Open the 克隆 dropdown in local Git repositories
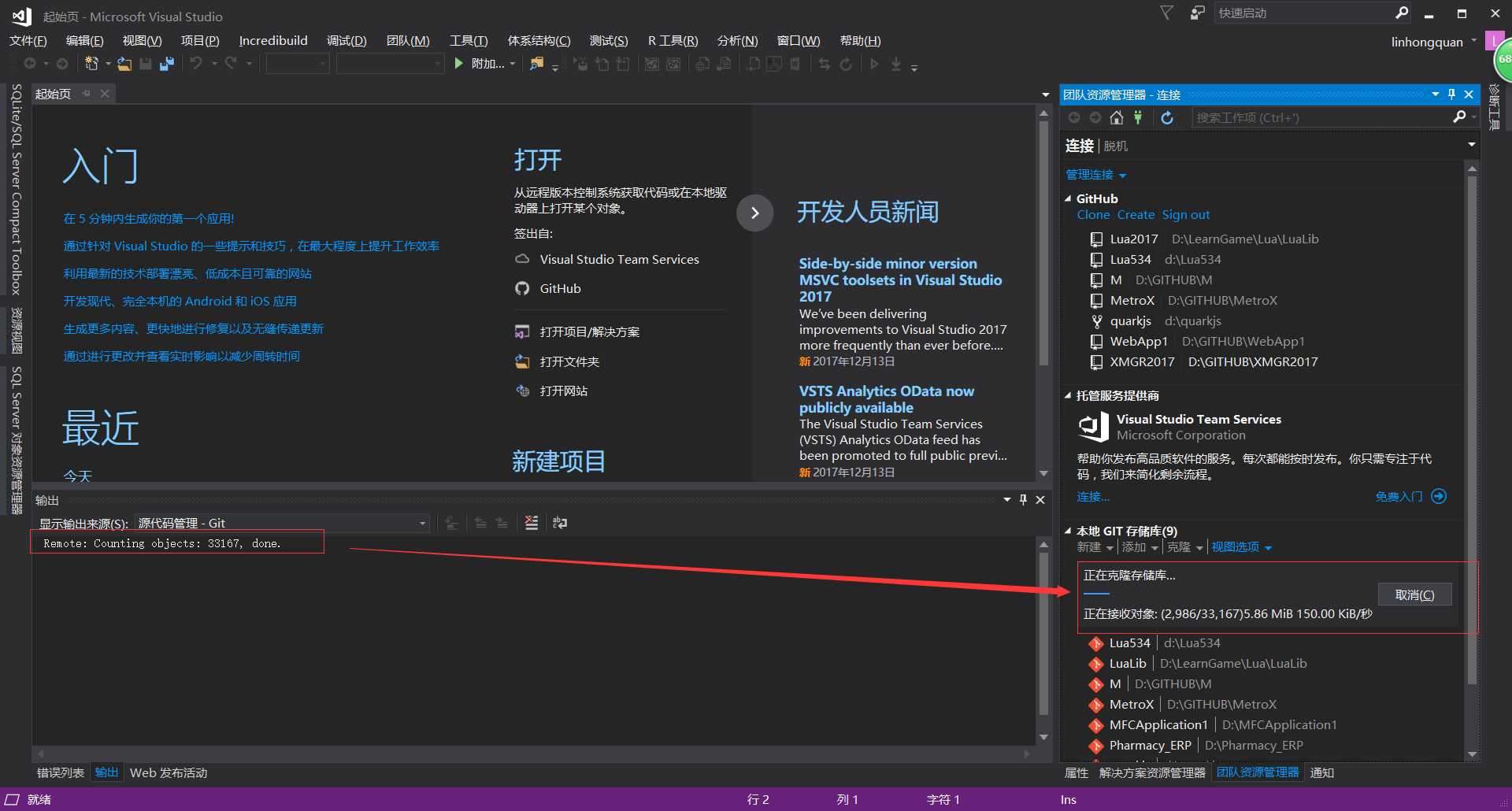The height and width of the screenshot is (811, 1512). 1184,547
